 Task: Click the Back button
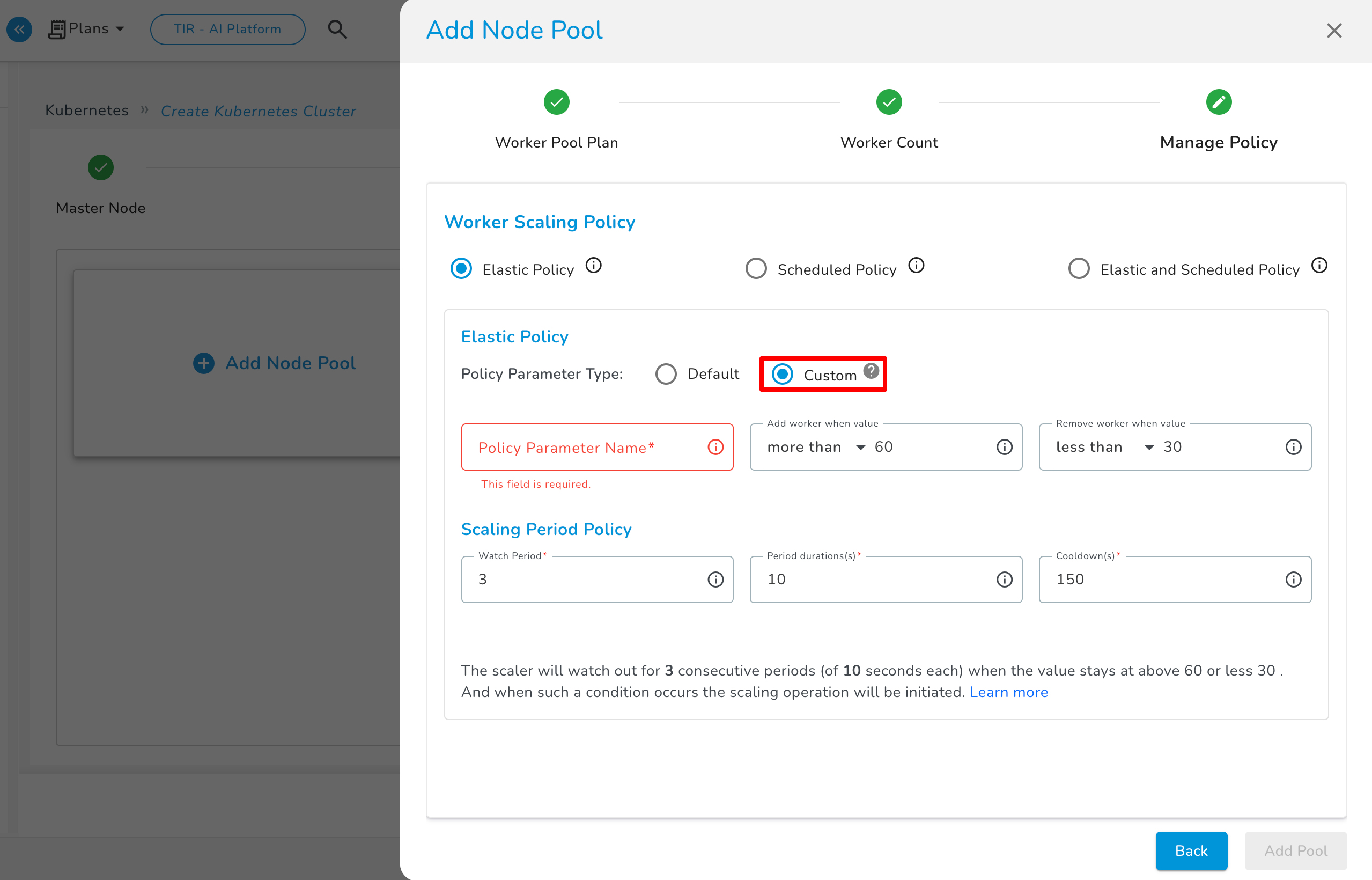coord(1191,851)
